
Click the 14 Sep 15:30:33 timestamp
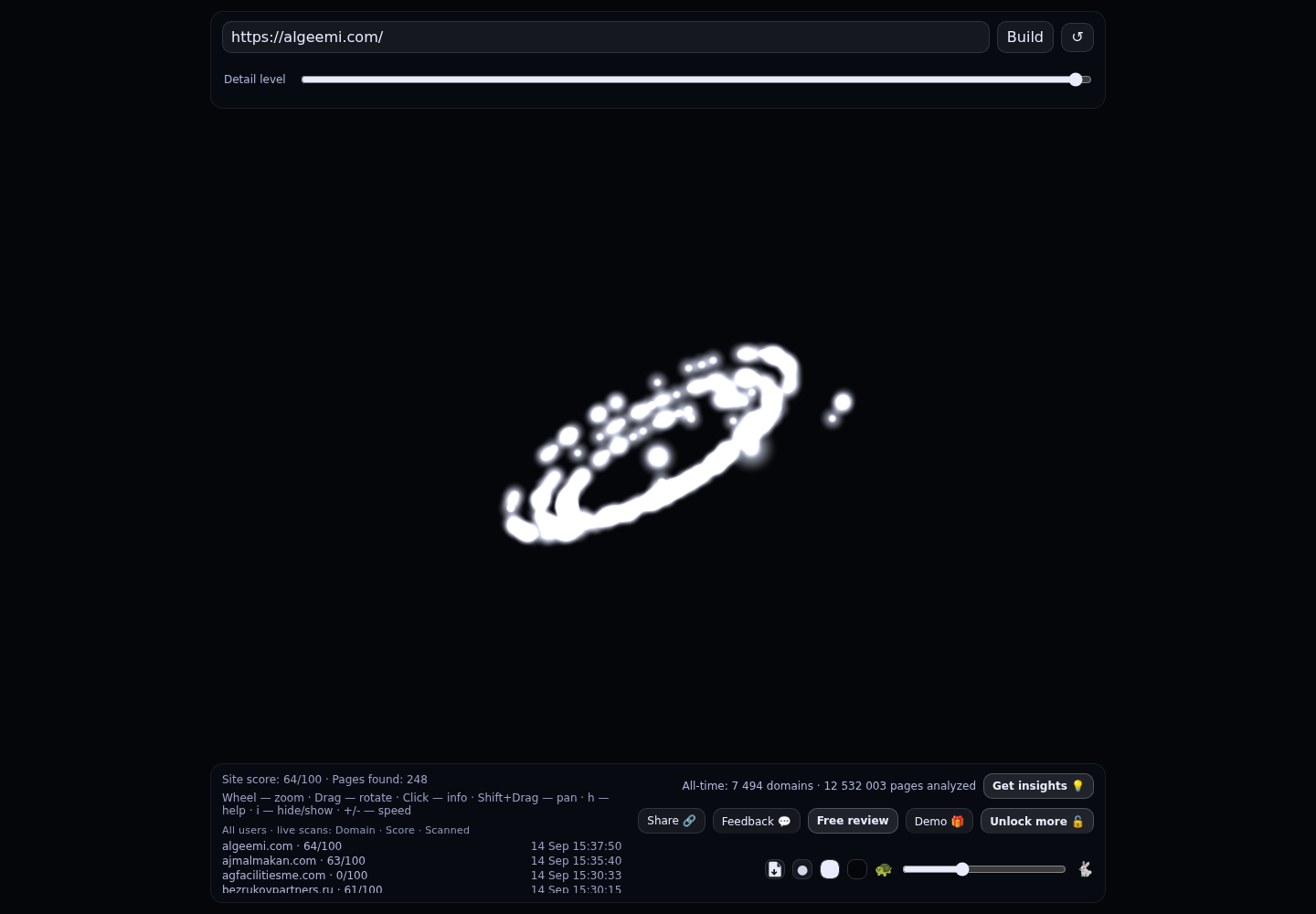[576, 876]
